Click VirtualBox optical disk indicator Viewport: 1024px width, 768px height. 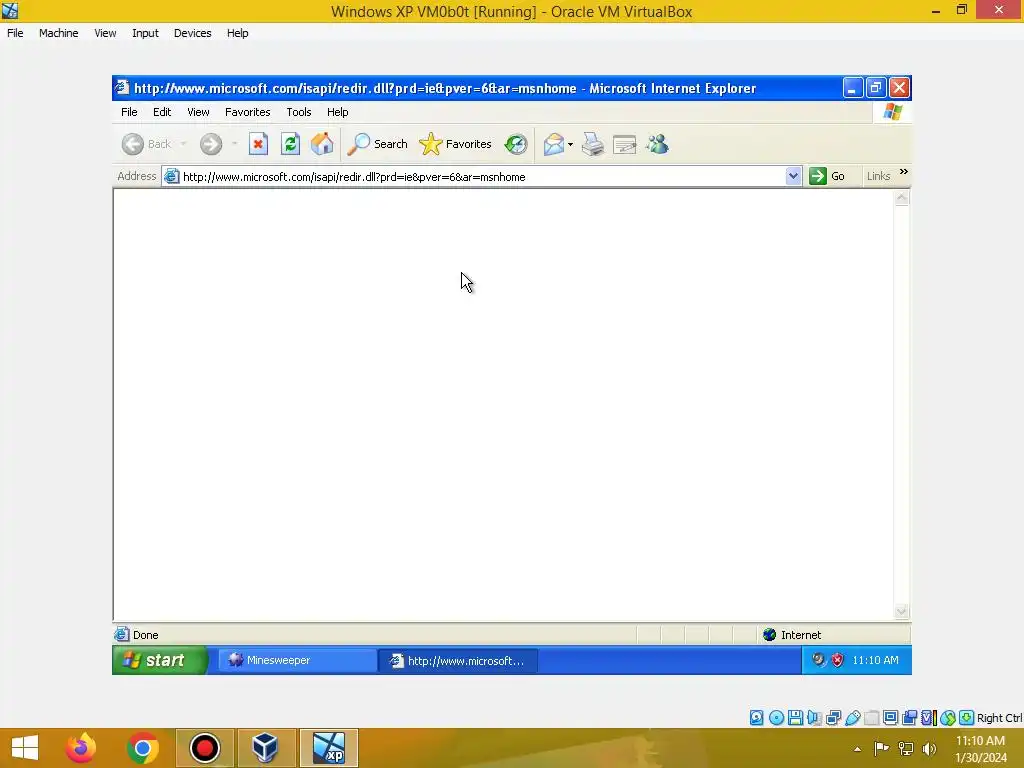click(776, 718)
